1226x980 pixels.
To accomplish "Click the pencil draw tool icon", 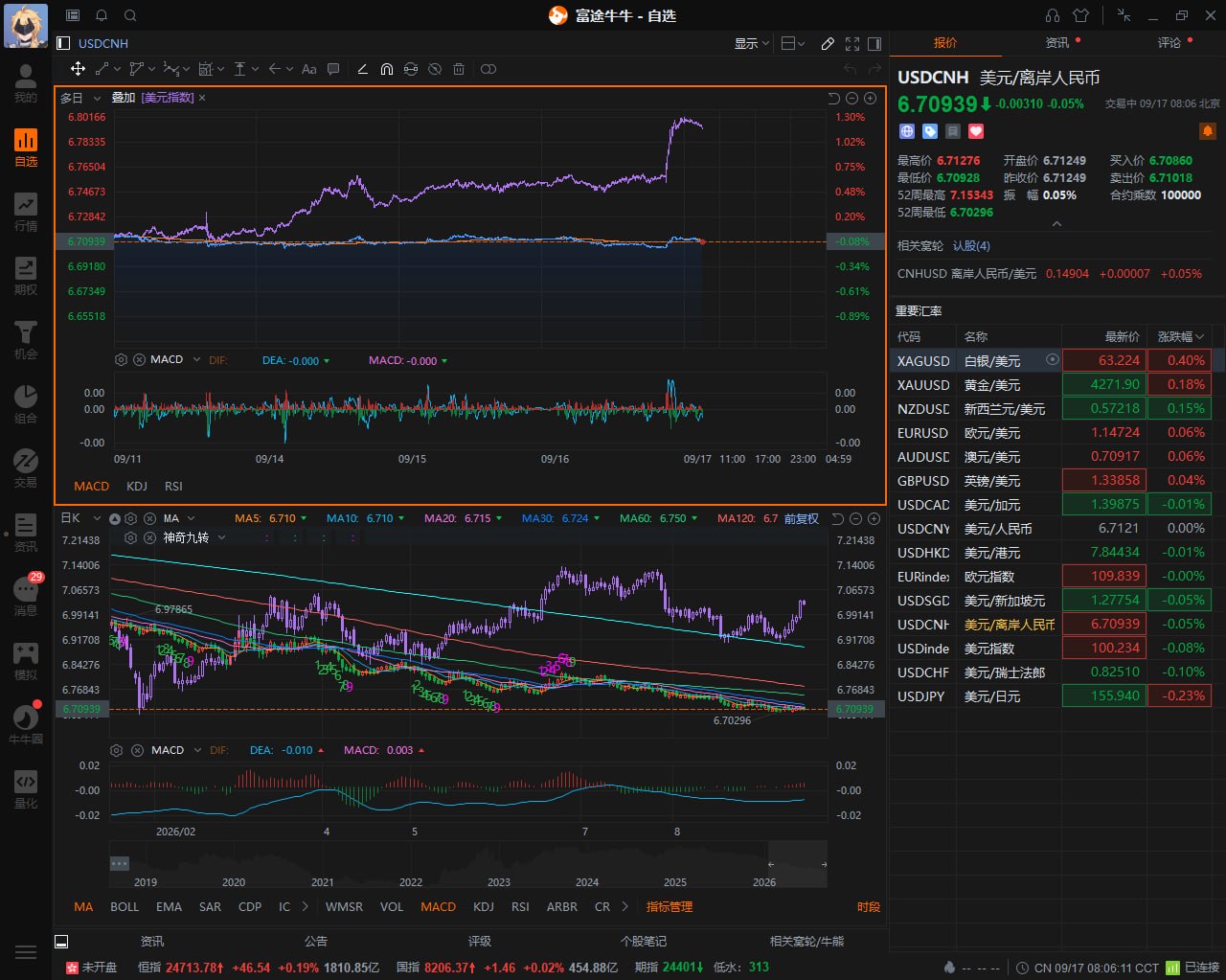I will [828, 43].
